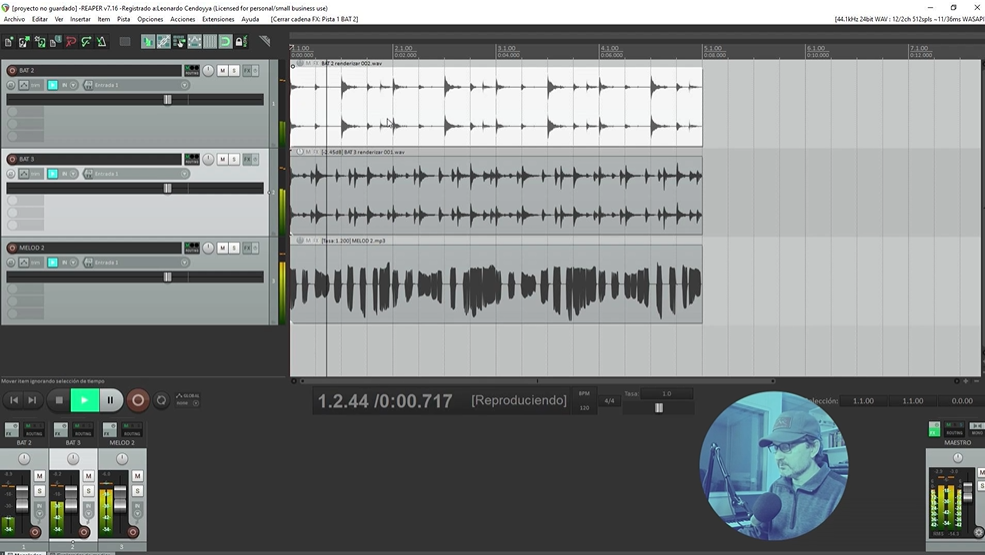The width and height of the screenshot is (985, 555).
Task: Mute the BAT 2 track
Action: pos(222,70)
